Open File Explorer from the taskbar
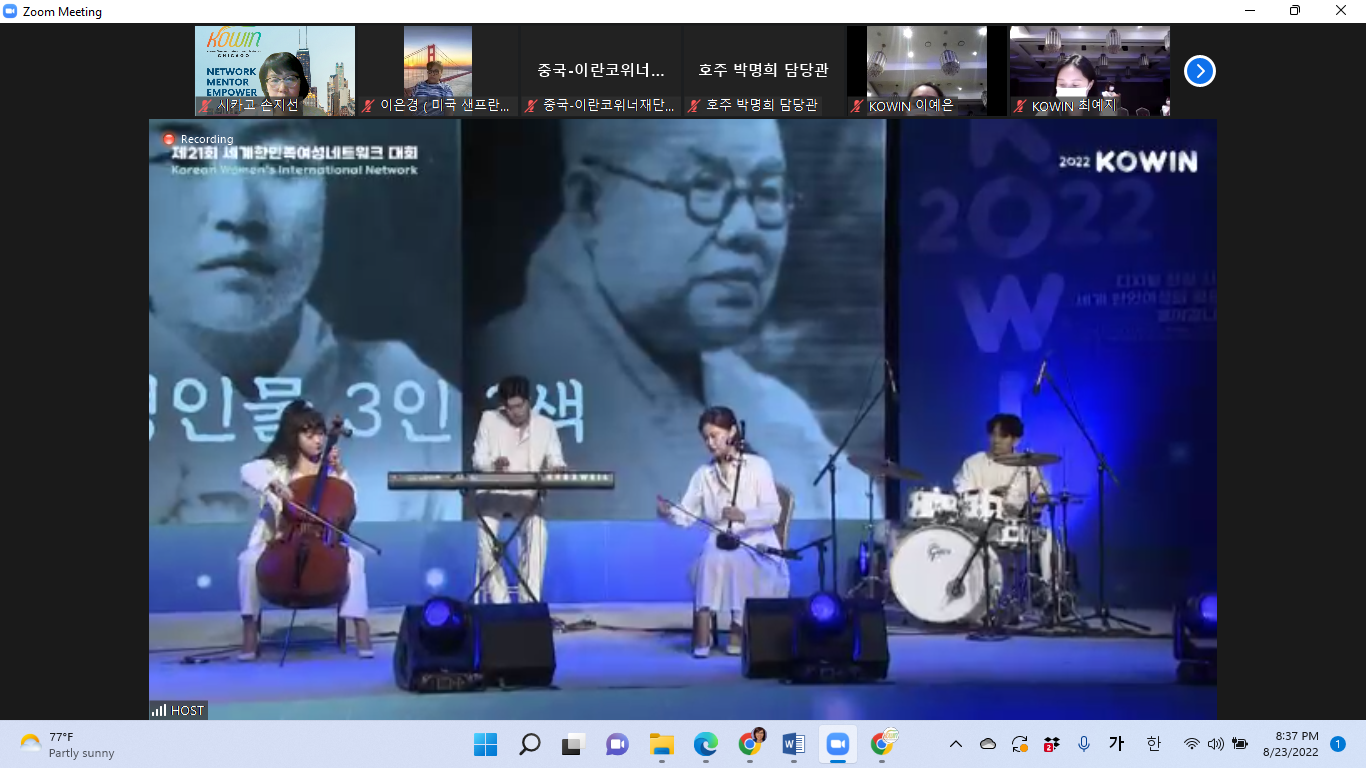This screenshot has height=768, width=1366. (x=661, y=744)
